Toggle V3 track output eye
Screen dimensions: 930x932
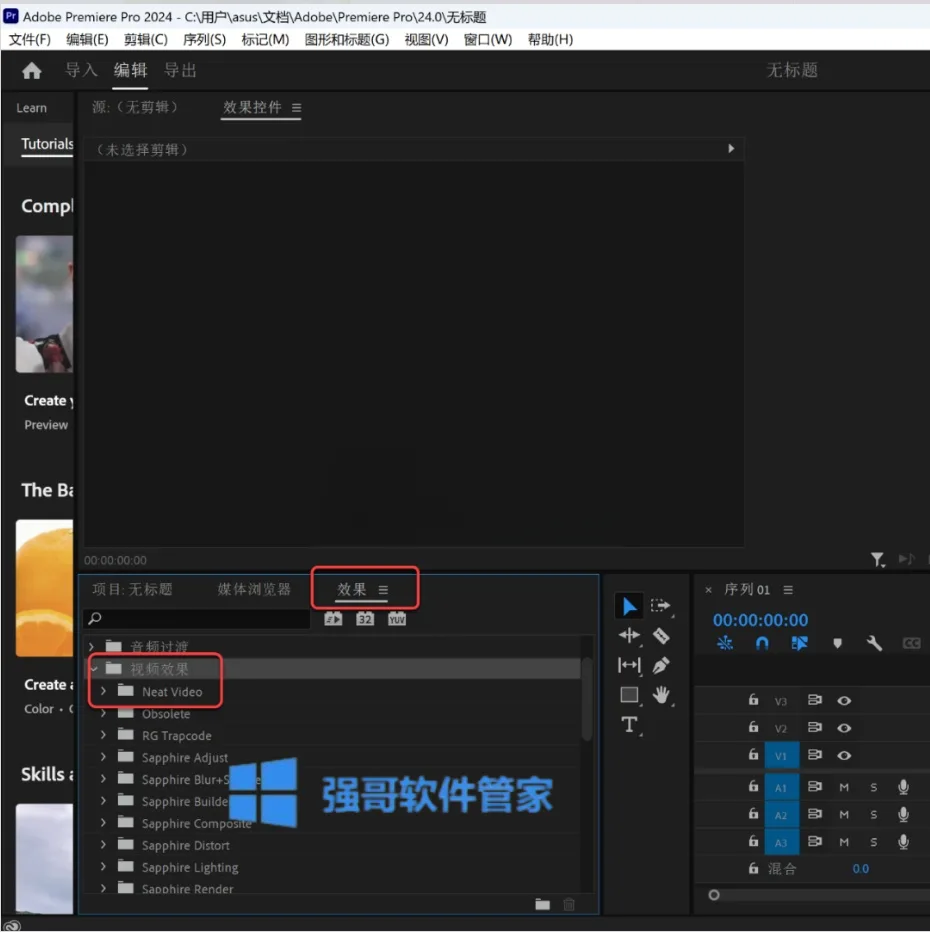point(844,701)
